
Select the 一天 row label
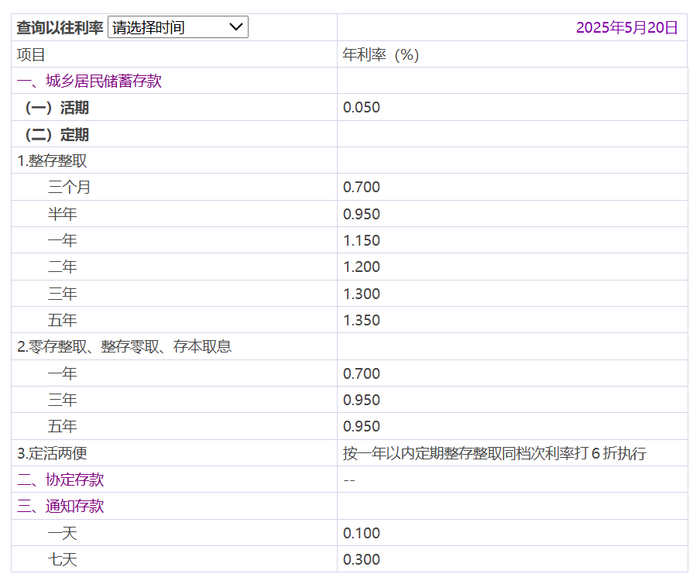point(62,533)
